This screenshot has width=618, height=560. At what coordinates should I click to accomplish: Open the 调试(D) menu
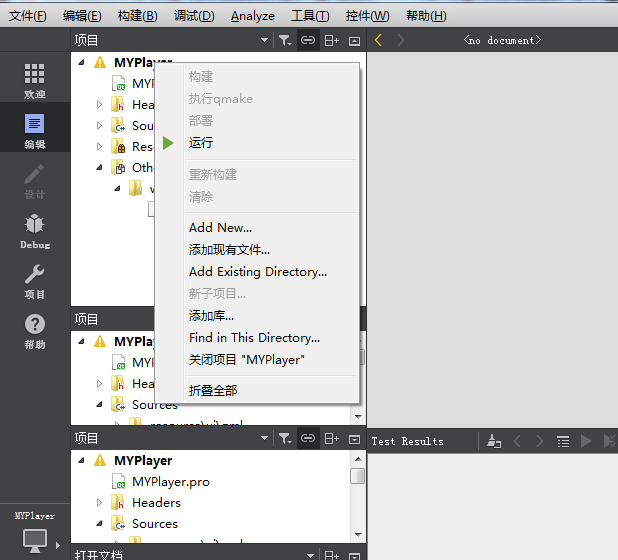pos(194,16)
